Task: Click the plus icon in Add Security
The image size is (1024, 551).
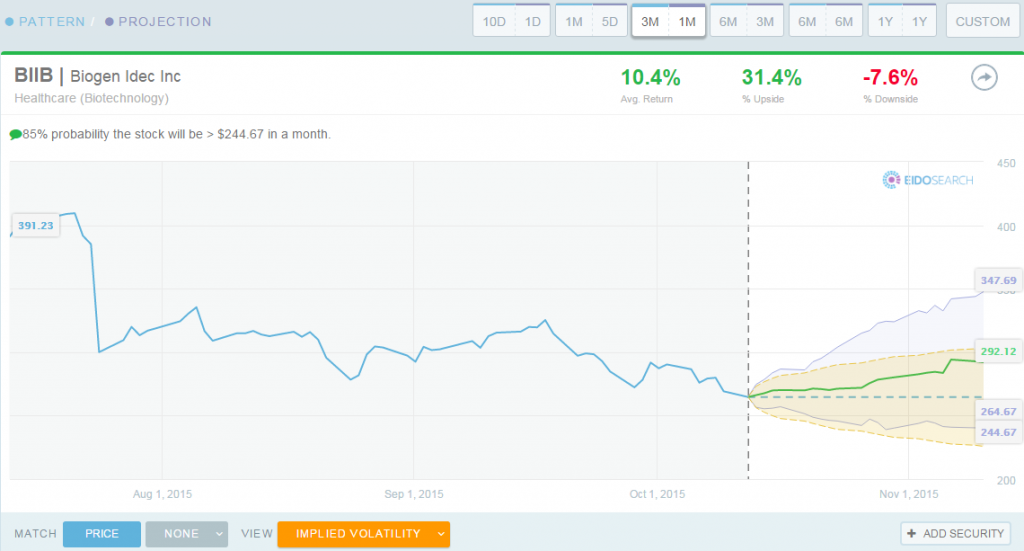Action: click(x=912, y=533)
